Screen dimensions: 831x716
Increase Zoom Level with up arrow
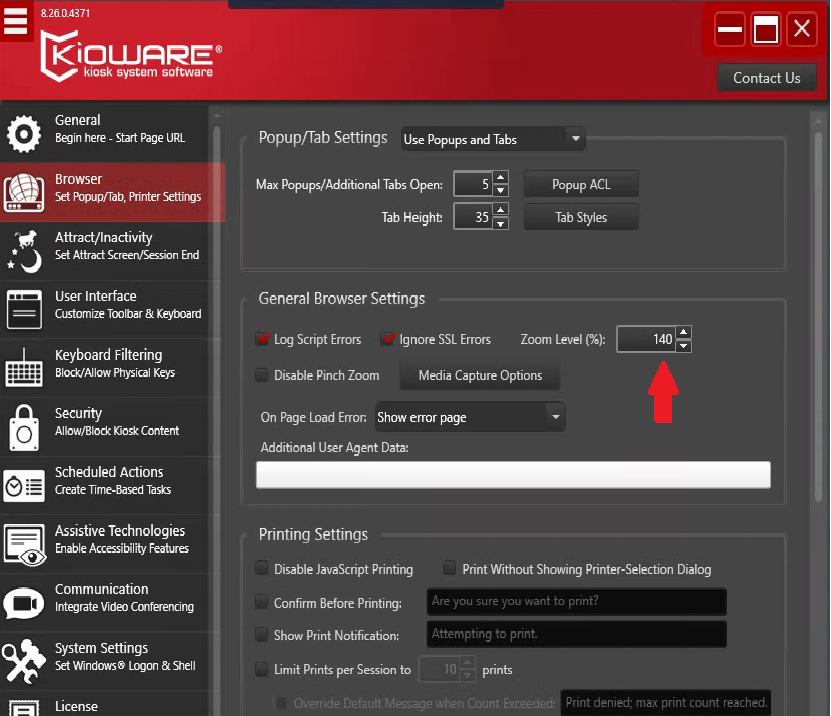[x=683, y=332]
